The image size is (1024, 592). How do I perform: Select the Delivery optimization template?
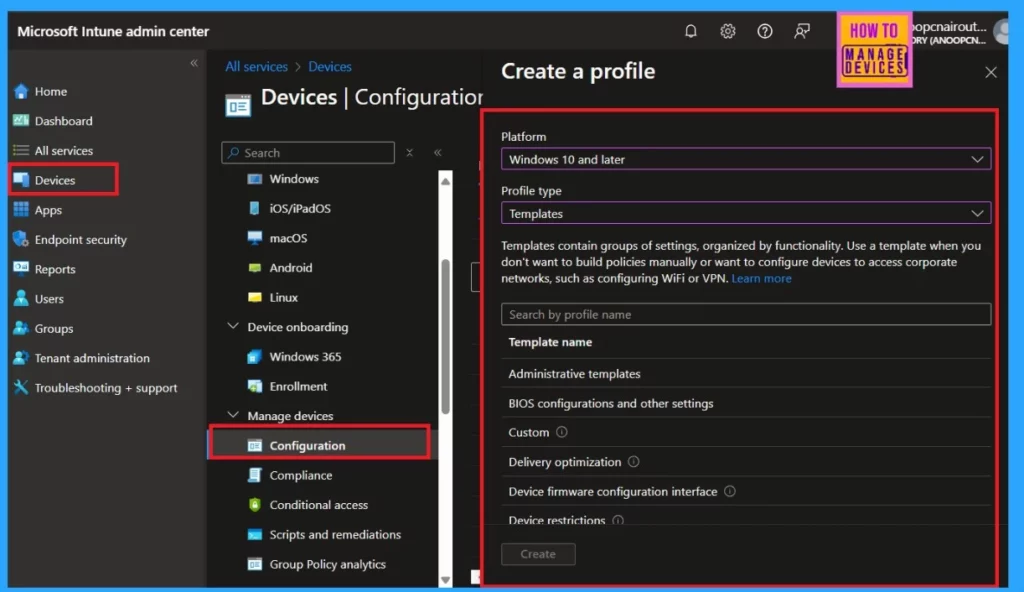tap(746, 461)
